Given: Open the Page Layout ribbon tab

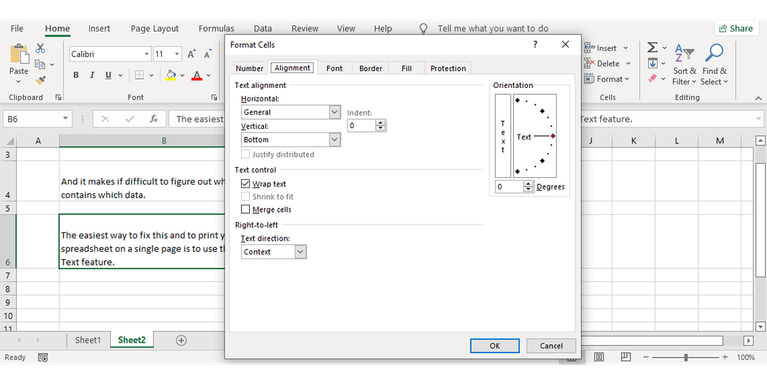Looking at the screenshot, I should coord(155,29).
